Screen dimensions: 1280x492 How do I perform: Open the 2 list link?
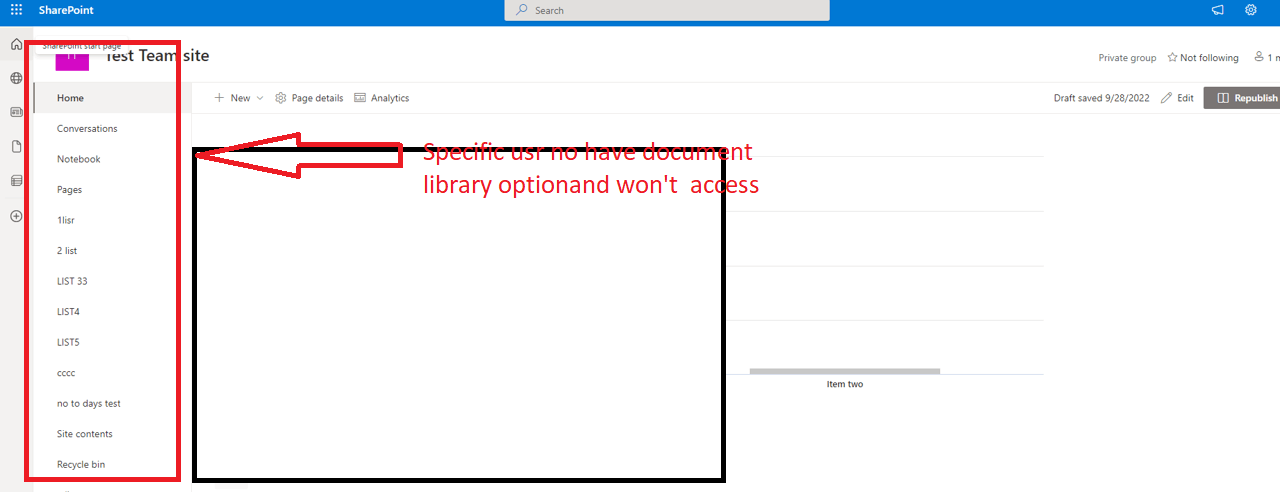pos(67,251)
